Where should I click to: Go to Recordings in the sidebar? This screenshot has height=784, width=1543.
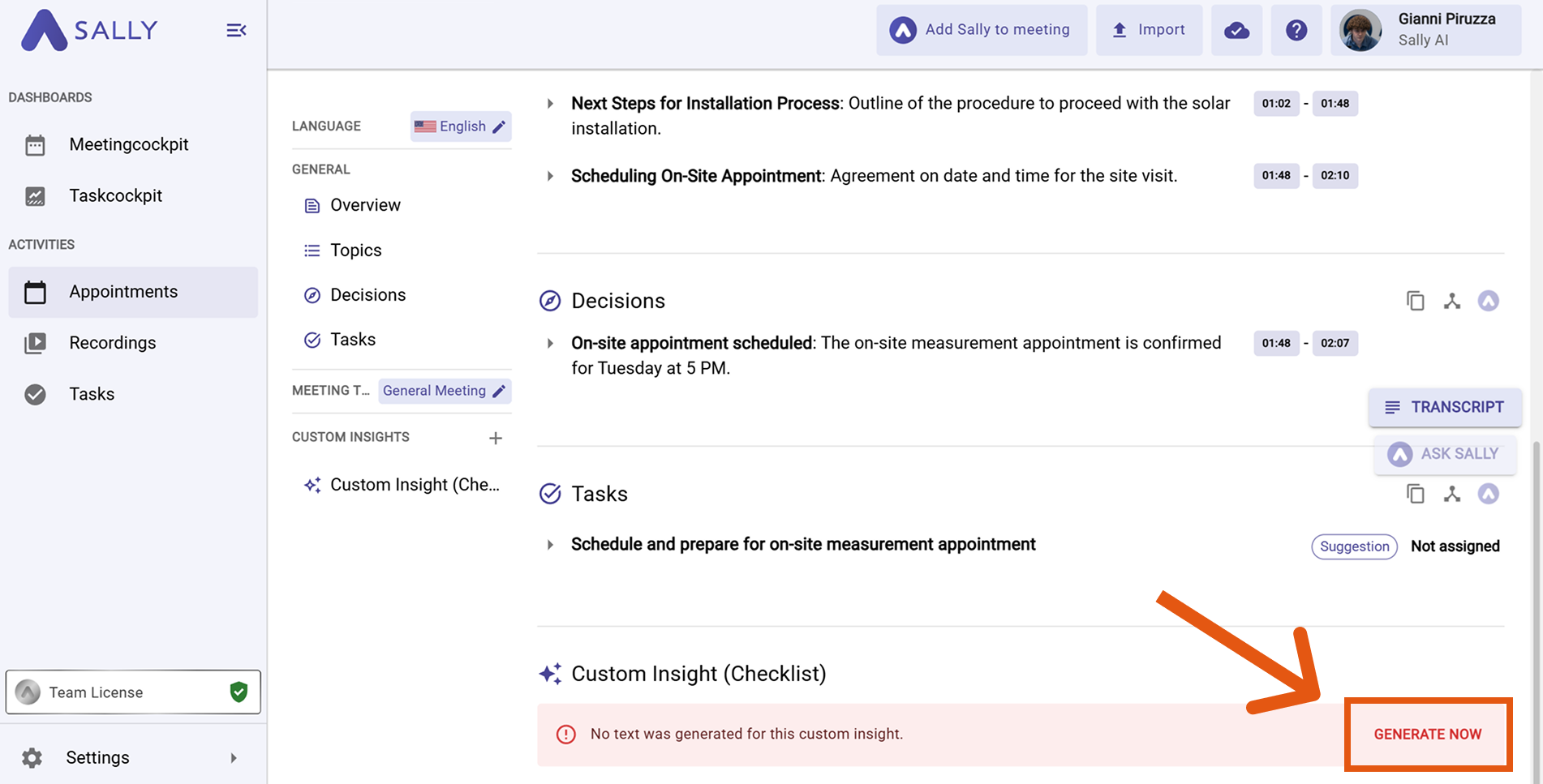112,343
